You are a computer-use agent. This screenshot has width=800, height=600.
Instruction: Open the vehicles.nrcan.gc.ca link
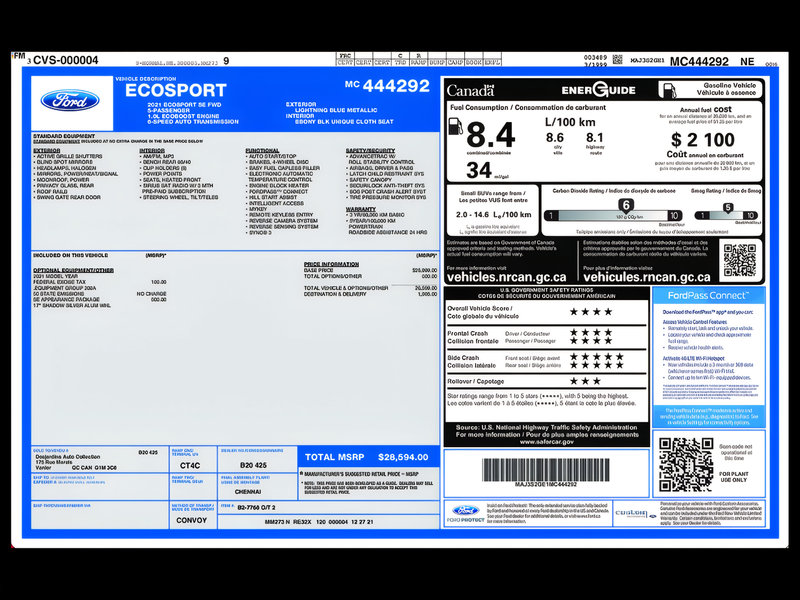[506, 277]
